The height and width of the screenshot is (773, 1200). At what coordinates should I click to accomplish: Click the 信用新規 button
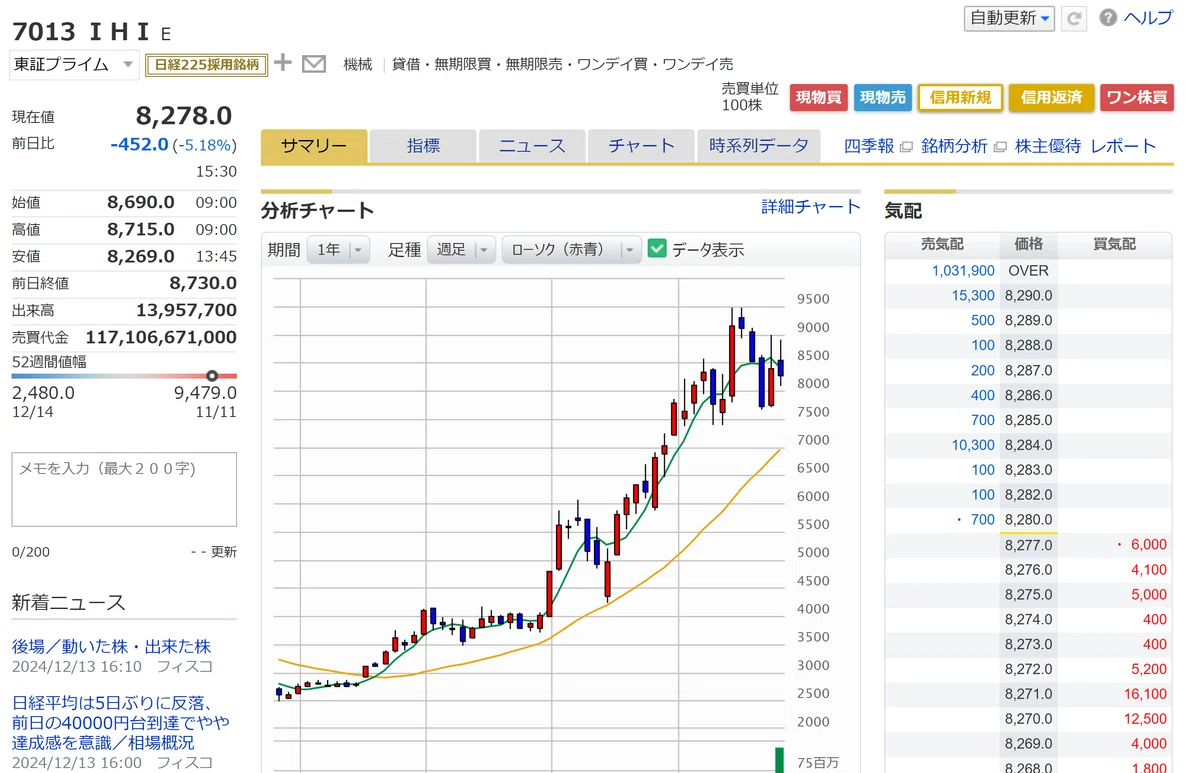click(960, 97)
